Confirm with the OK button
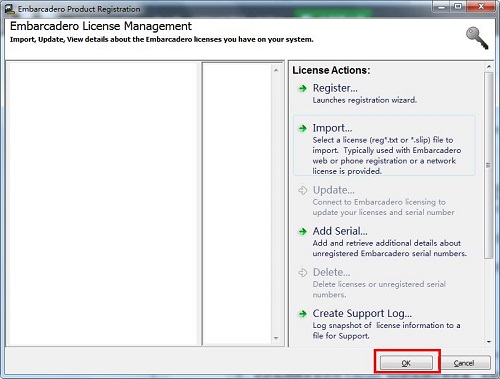 coord(406,363)
